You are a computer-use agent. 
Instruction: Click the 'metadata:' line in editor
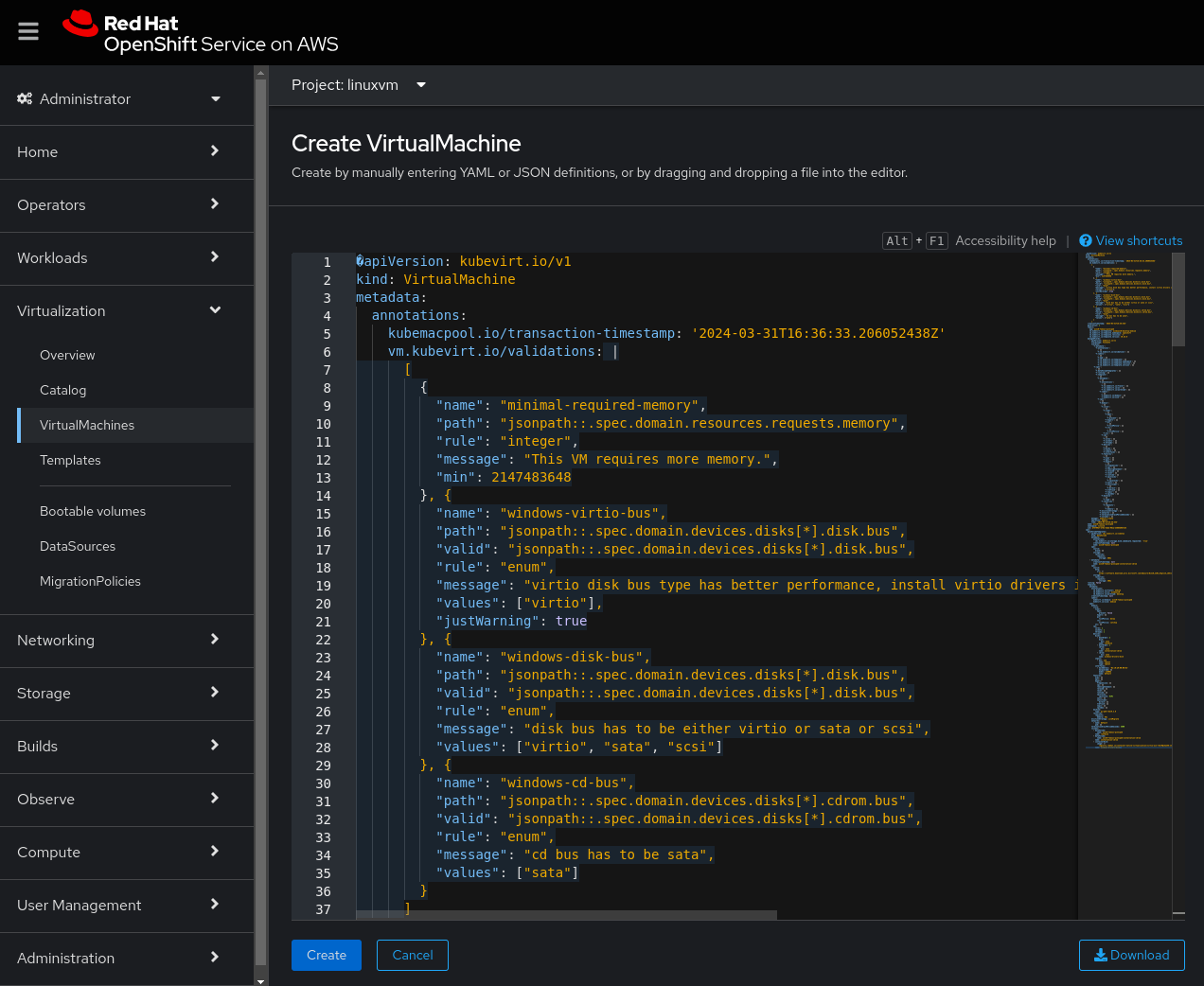[x=391, y=297]
